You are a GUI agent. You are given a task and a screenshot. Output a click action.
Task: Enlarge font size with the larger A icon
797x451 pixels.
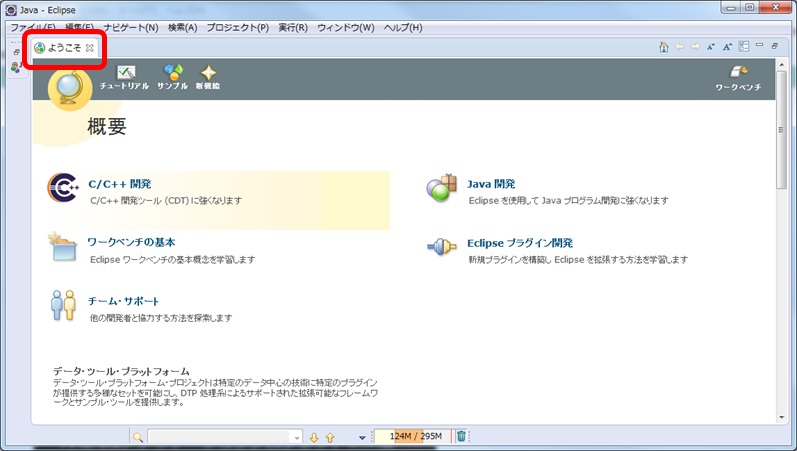pos(727,47)
